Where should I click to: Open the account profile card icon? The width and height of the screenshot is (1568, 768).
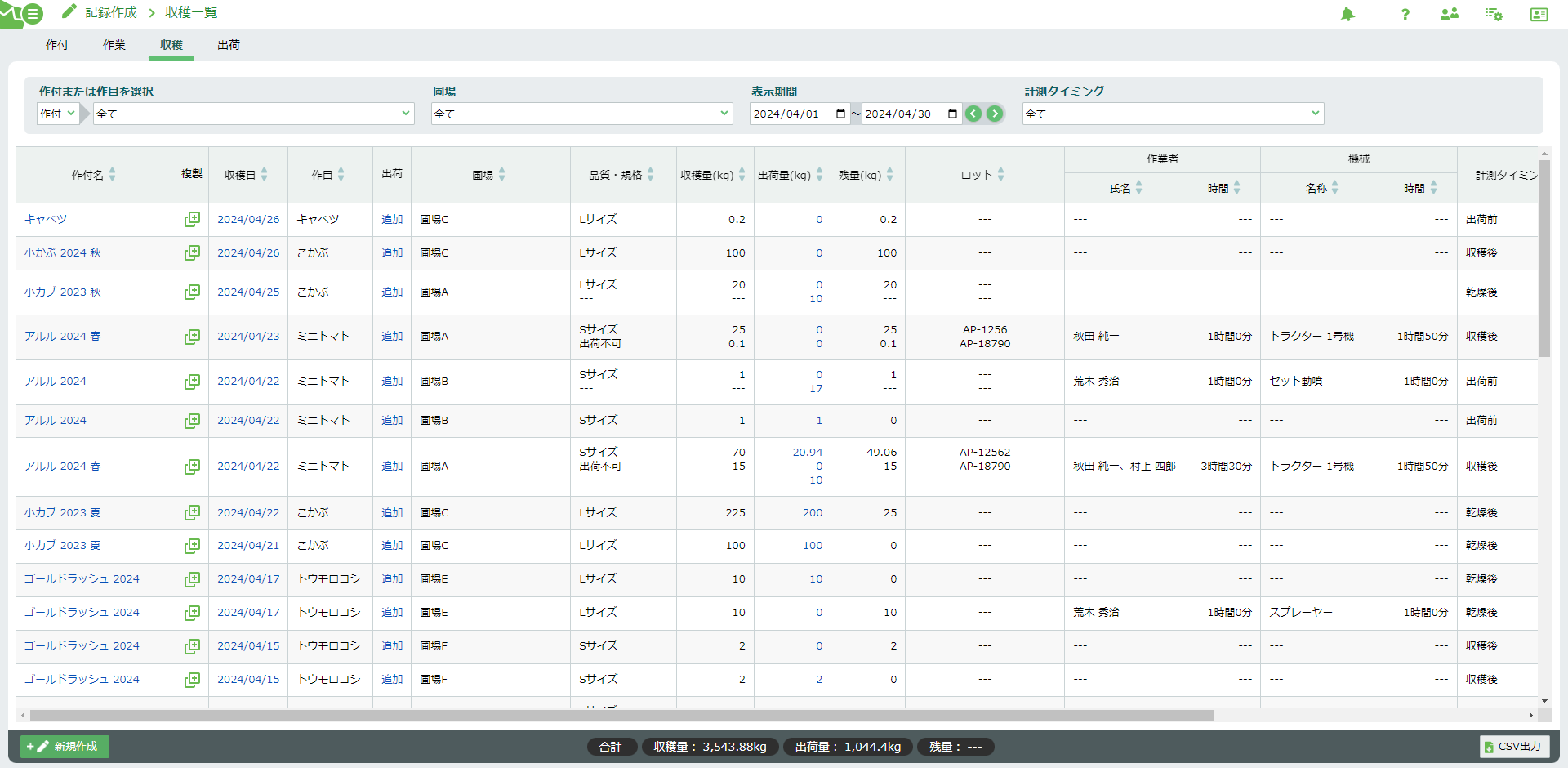tap(1539, 14)
